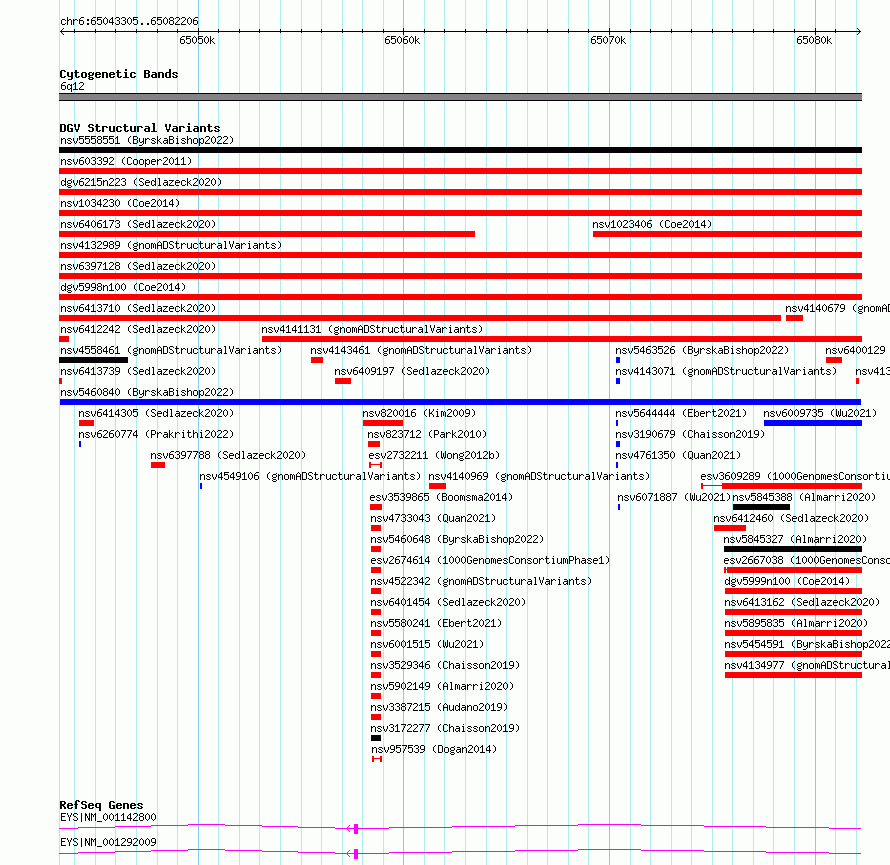Image resolution: width=890 pixels, height=865 pixels.
Task: Open the nsv5558551 (ByrskaBishop2022) variant label
Action: [x=146, y=140]
